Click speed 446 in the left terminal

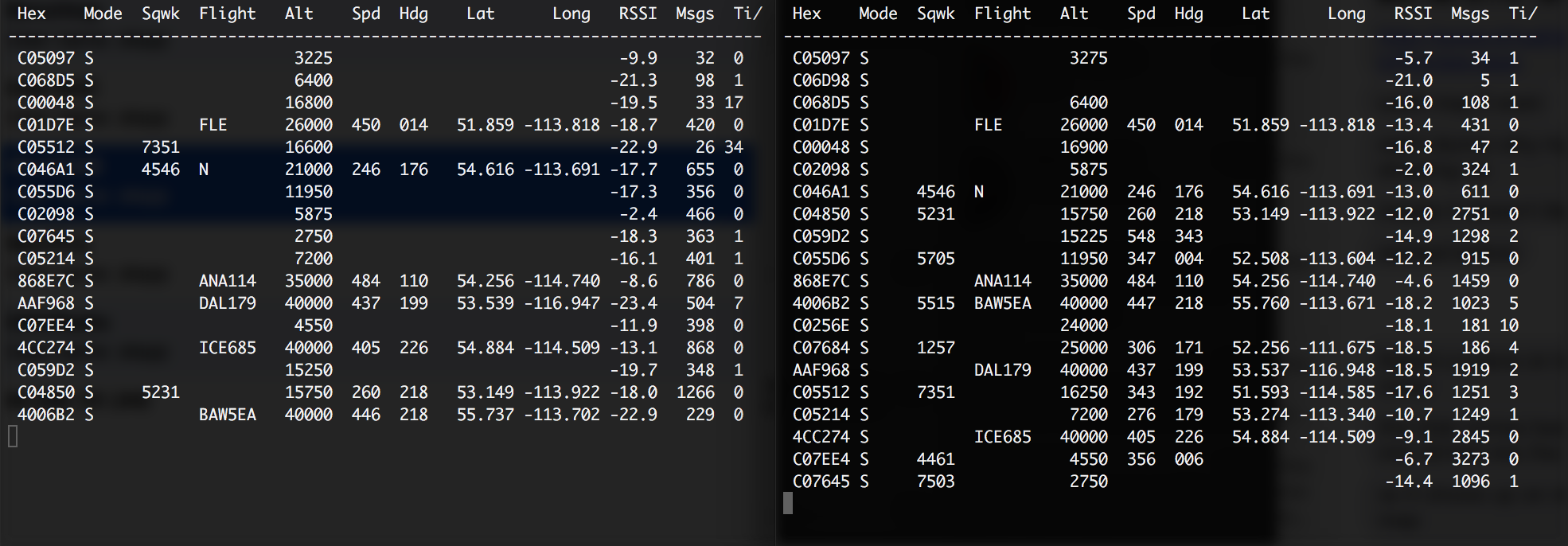point(366,415)
